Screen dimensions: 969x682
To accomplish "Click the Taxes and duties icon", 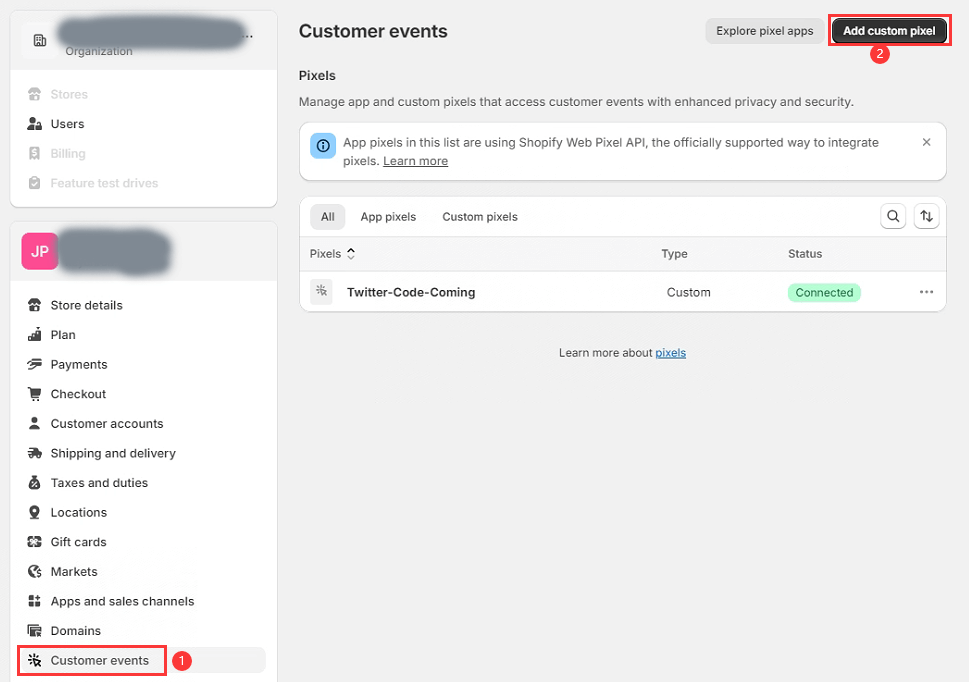I will click(35, 482).
